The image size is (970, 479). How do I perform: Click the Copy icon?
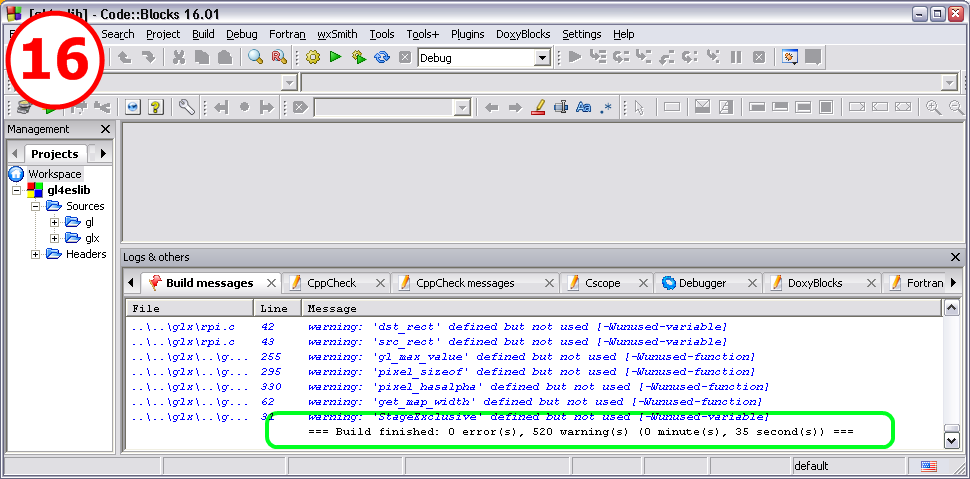[202, 58]
